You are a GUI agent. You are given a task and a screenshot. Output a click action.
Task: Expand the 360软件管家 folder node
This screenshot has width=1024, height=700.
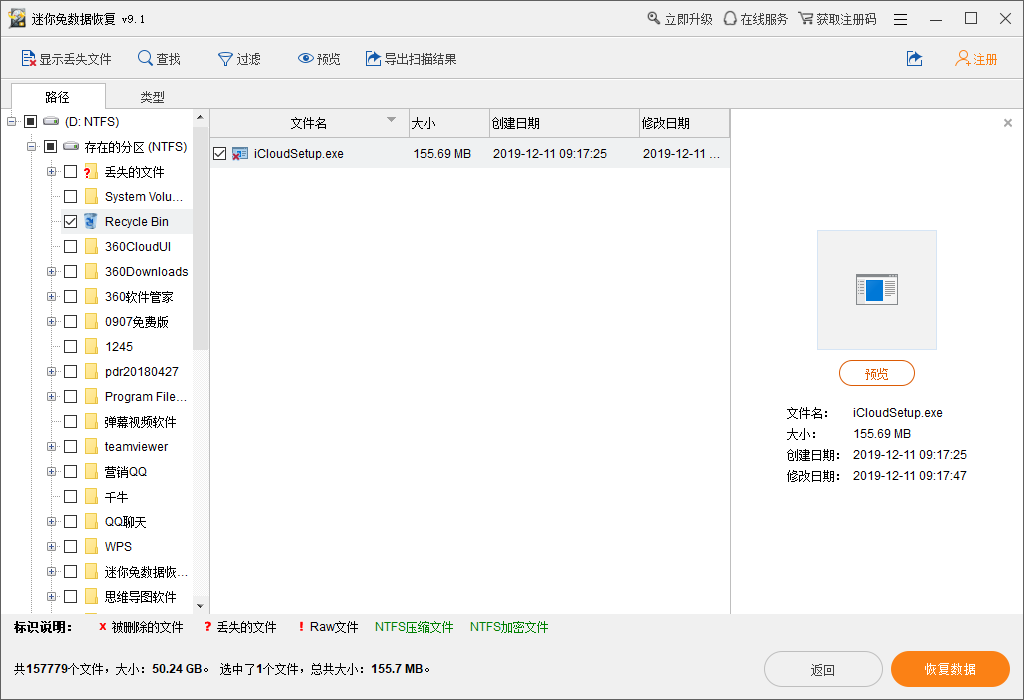(x=51, y=296)
